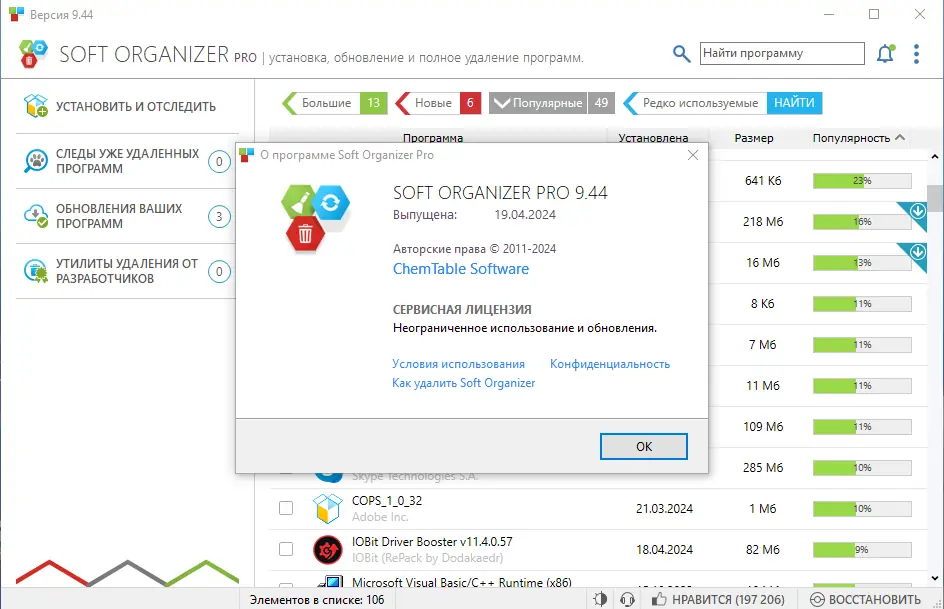Open Конфиденциальность link
Screen dimensions: 944x609
[x=610, y=364]
